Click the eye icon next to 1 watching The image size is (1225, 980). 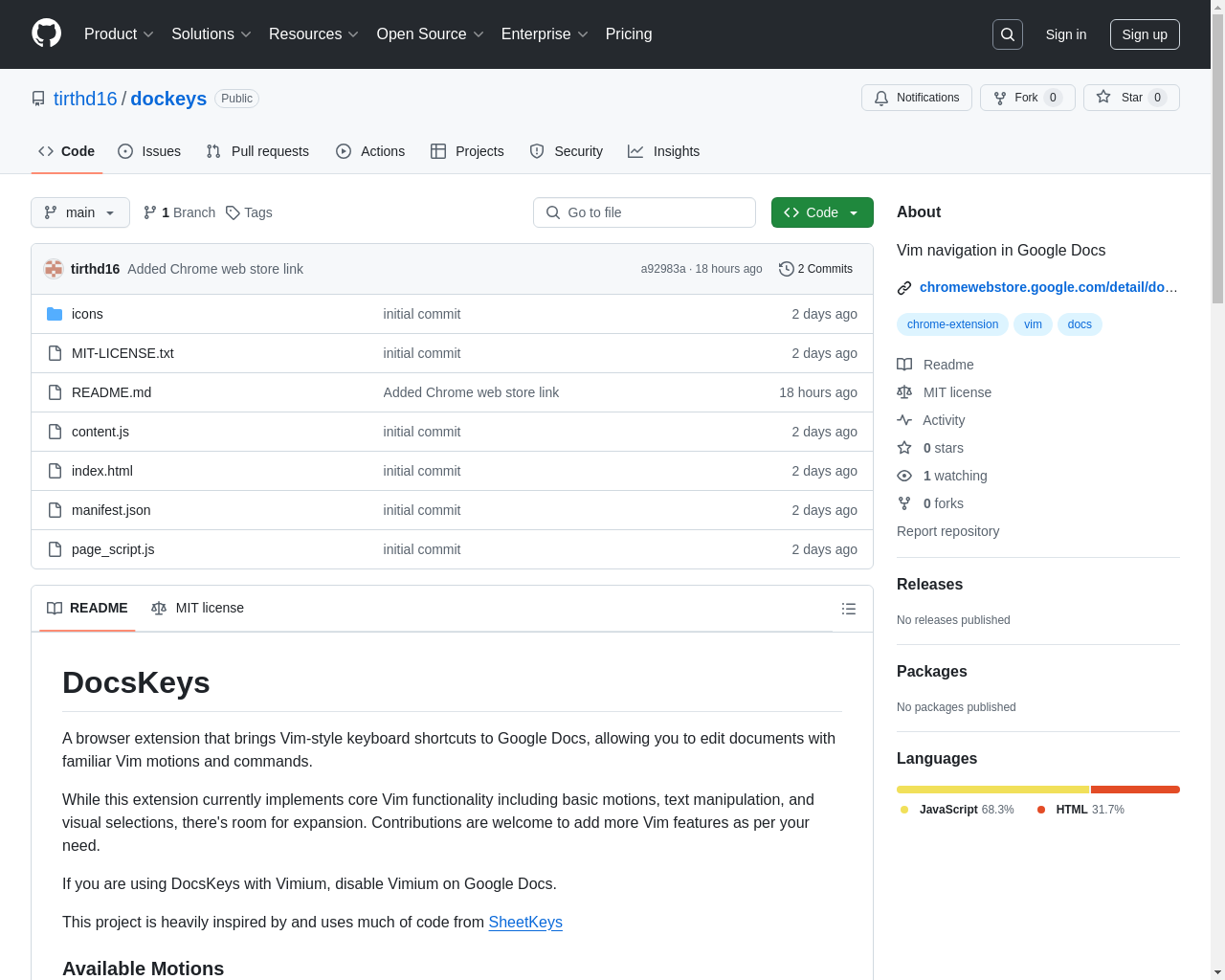click(904, 476)
